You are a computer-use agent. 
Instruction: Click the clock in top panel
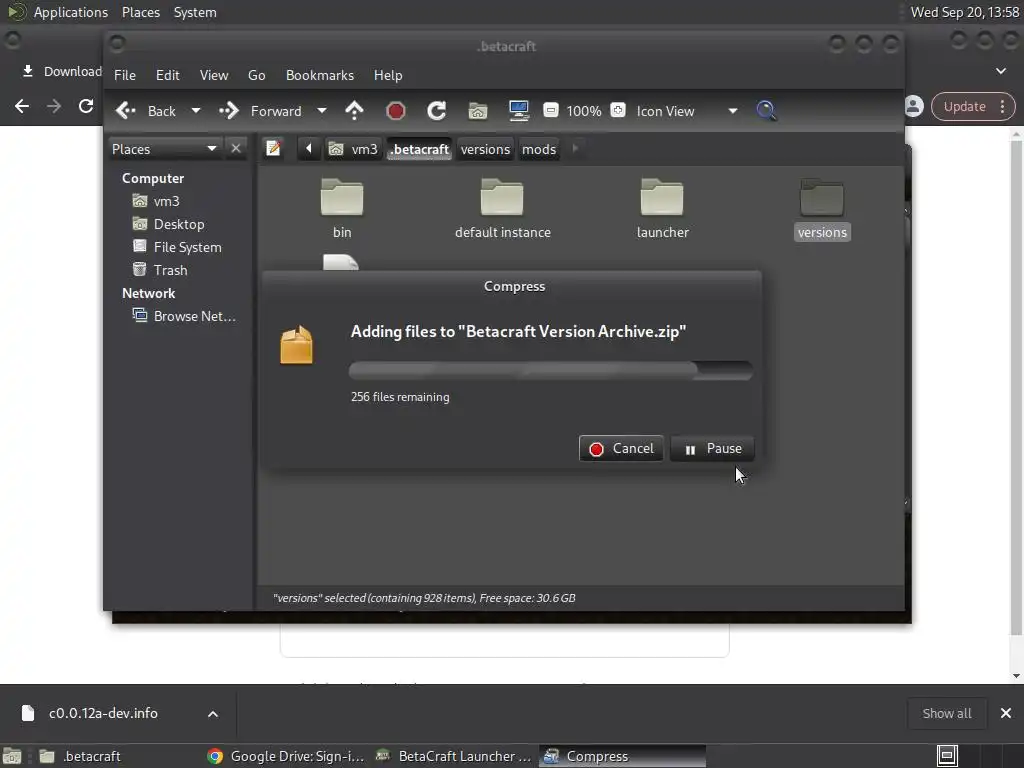click(965, 12)
